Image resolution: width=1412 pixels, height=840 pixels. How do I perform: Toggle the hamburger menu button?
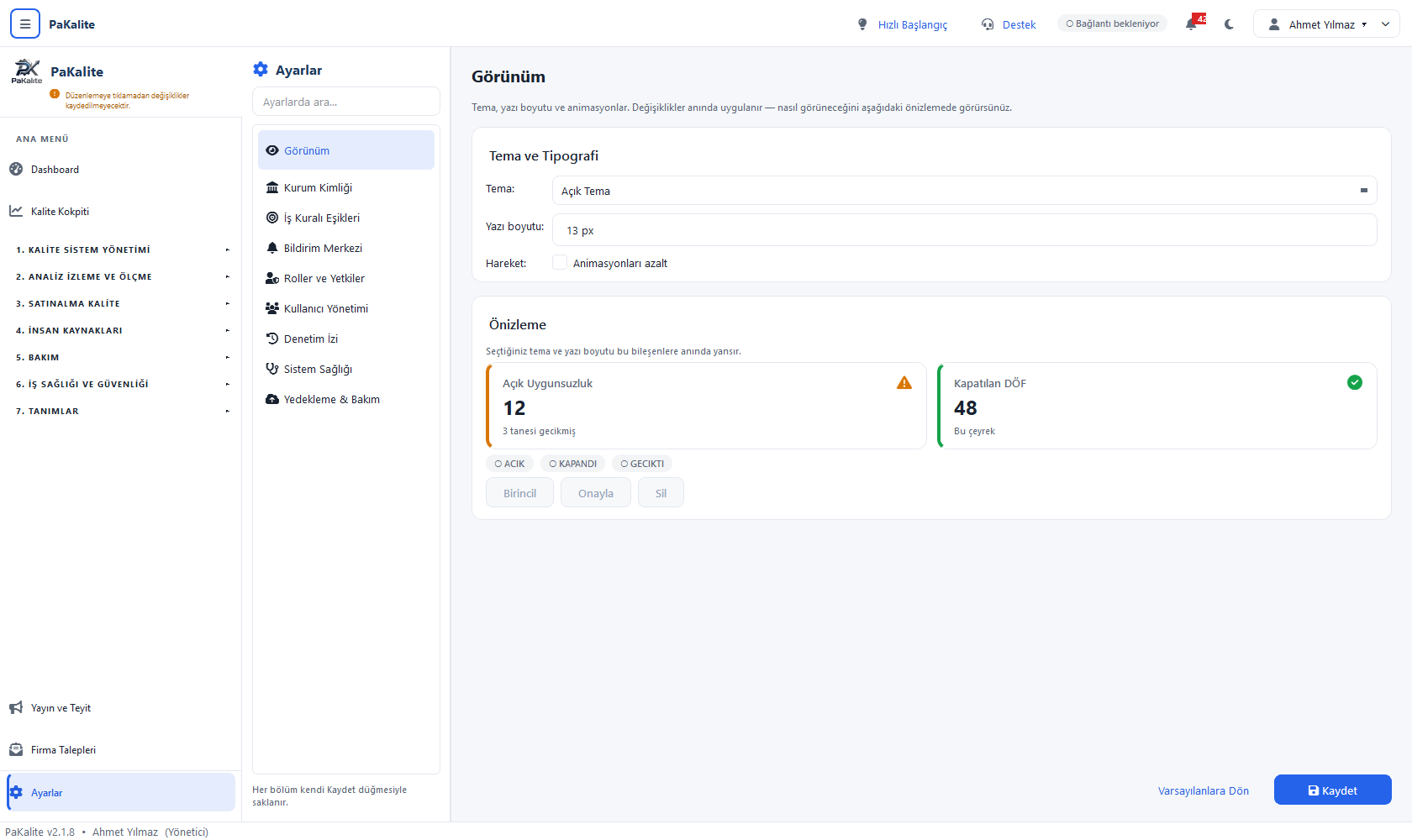coord(25,24)
